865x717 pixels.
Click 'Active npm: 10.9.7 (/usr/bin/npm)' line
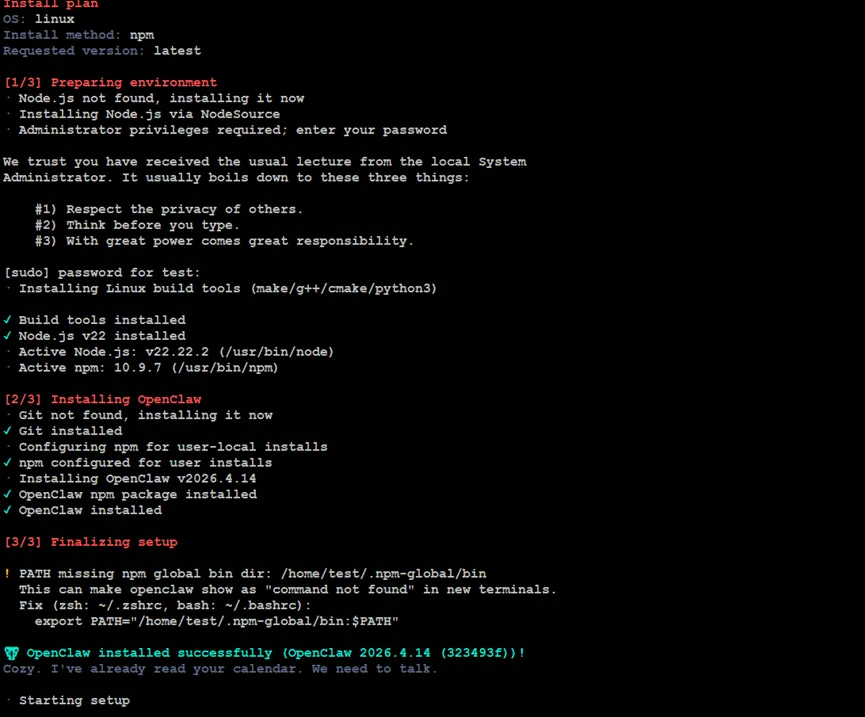coord(148,367)
